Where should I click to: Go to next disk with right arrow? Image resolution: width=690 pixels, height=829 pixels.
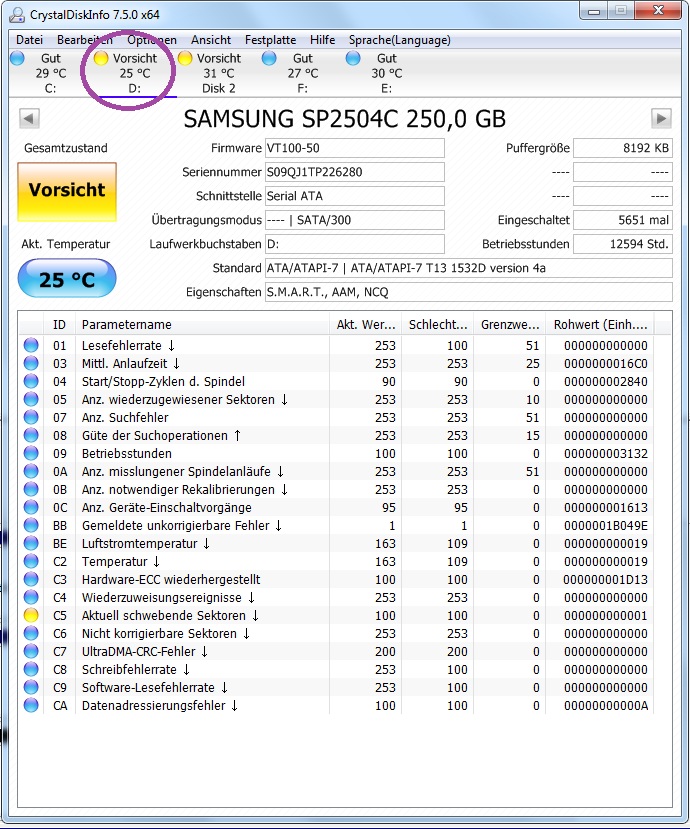click(661, 118)
